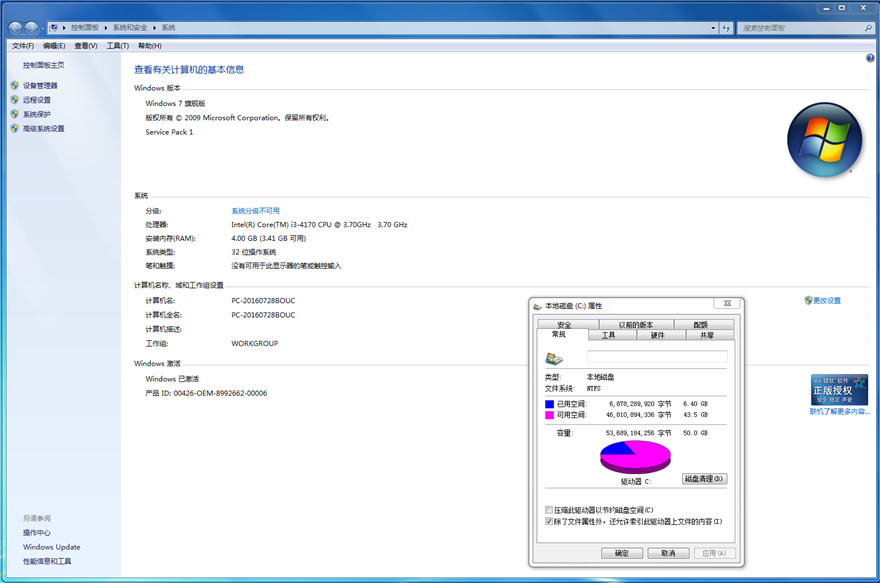Open the 帮助(H) menu
This screenshot has height=583, width=880.
click(150, 46)
